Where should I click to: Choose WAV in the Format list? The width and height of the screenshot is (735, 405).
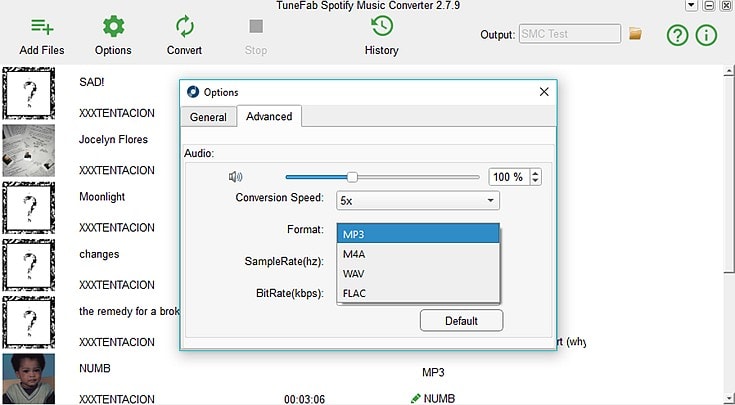418,274
